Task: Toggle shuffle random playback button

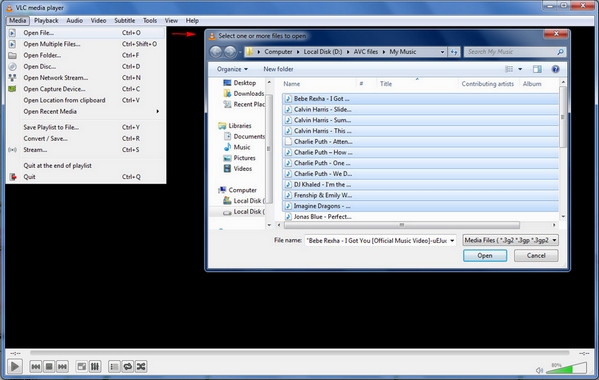Action: [141, 367]
